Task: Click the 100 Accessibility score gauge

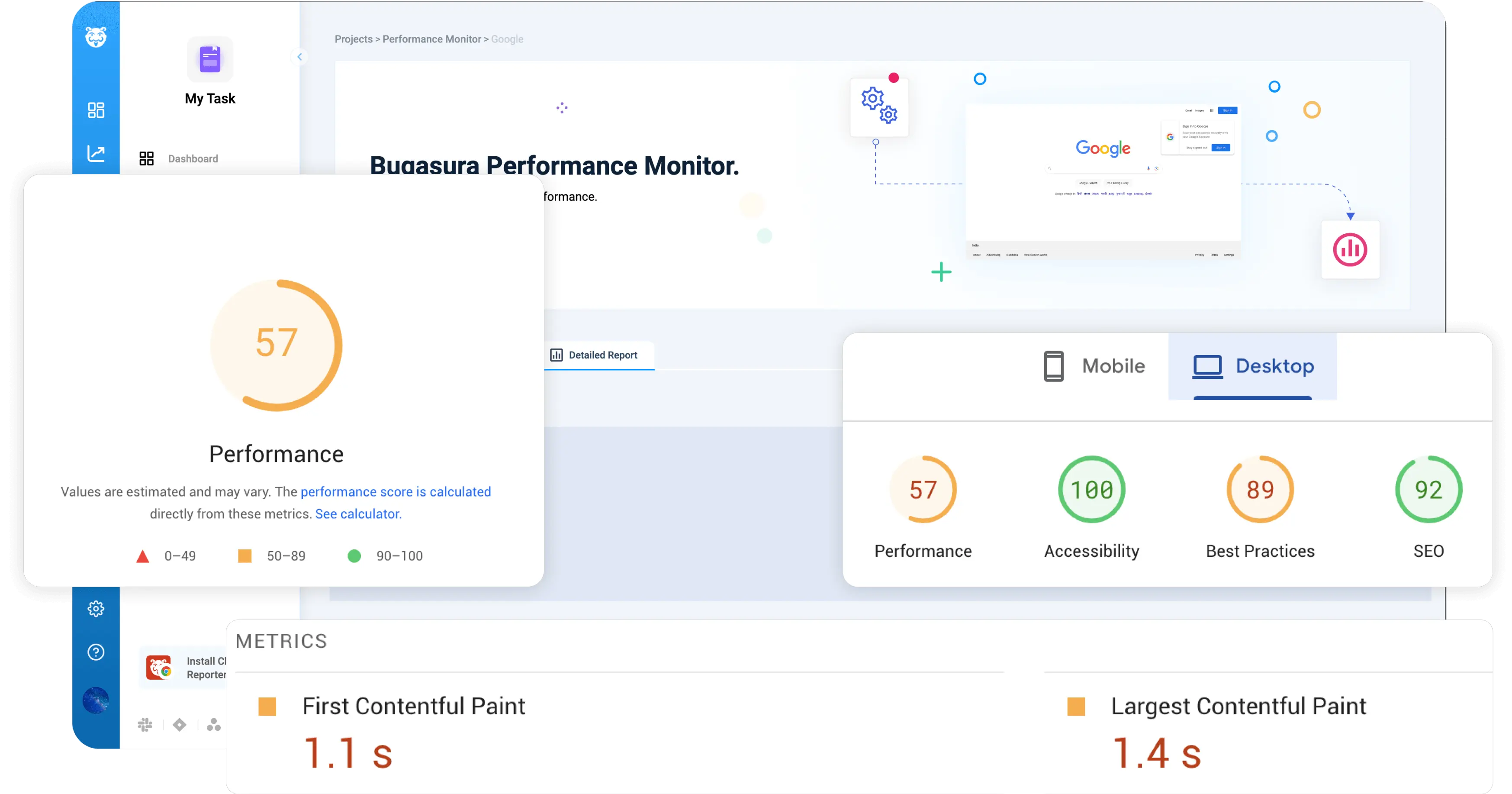Action: tap(1092, 489)
